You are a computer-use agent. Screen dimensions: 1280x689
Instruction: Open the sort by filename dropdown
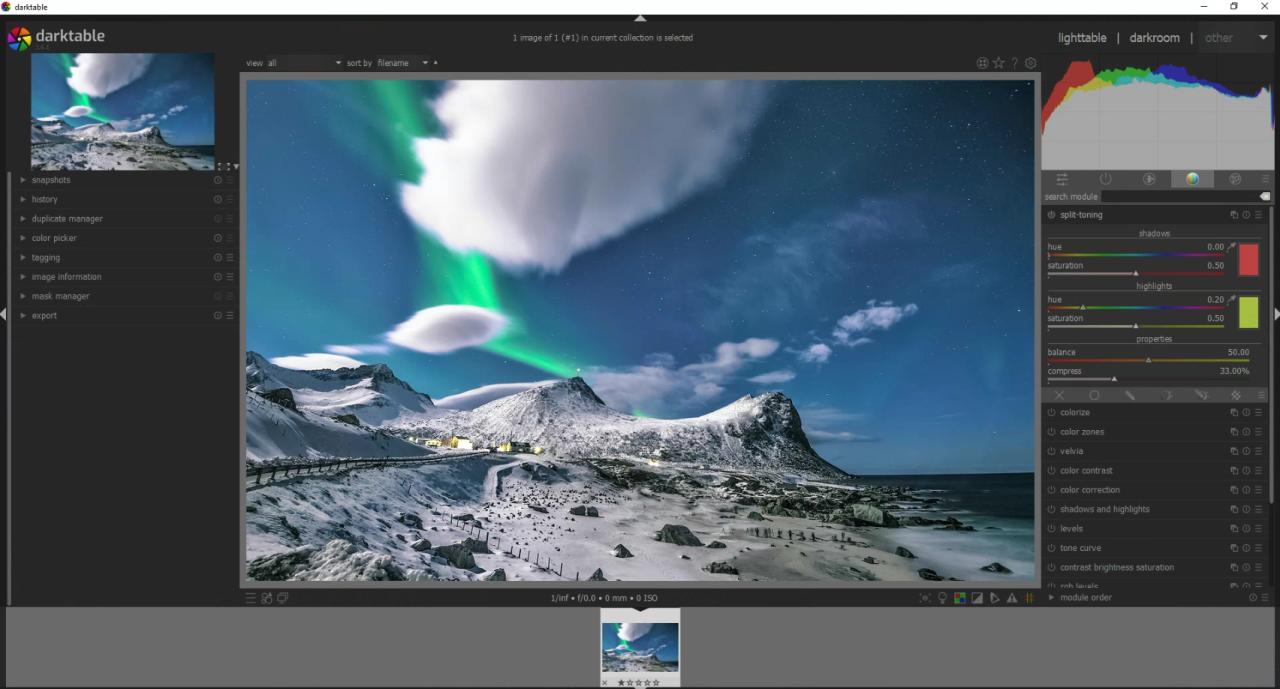point(403,63)
